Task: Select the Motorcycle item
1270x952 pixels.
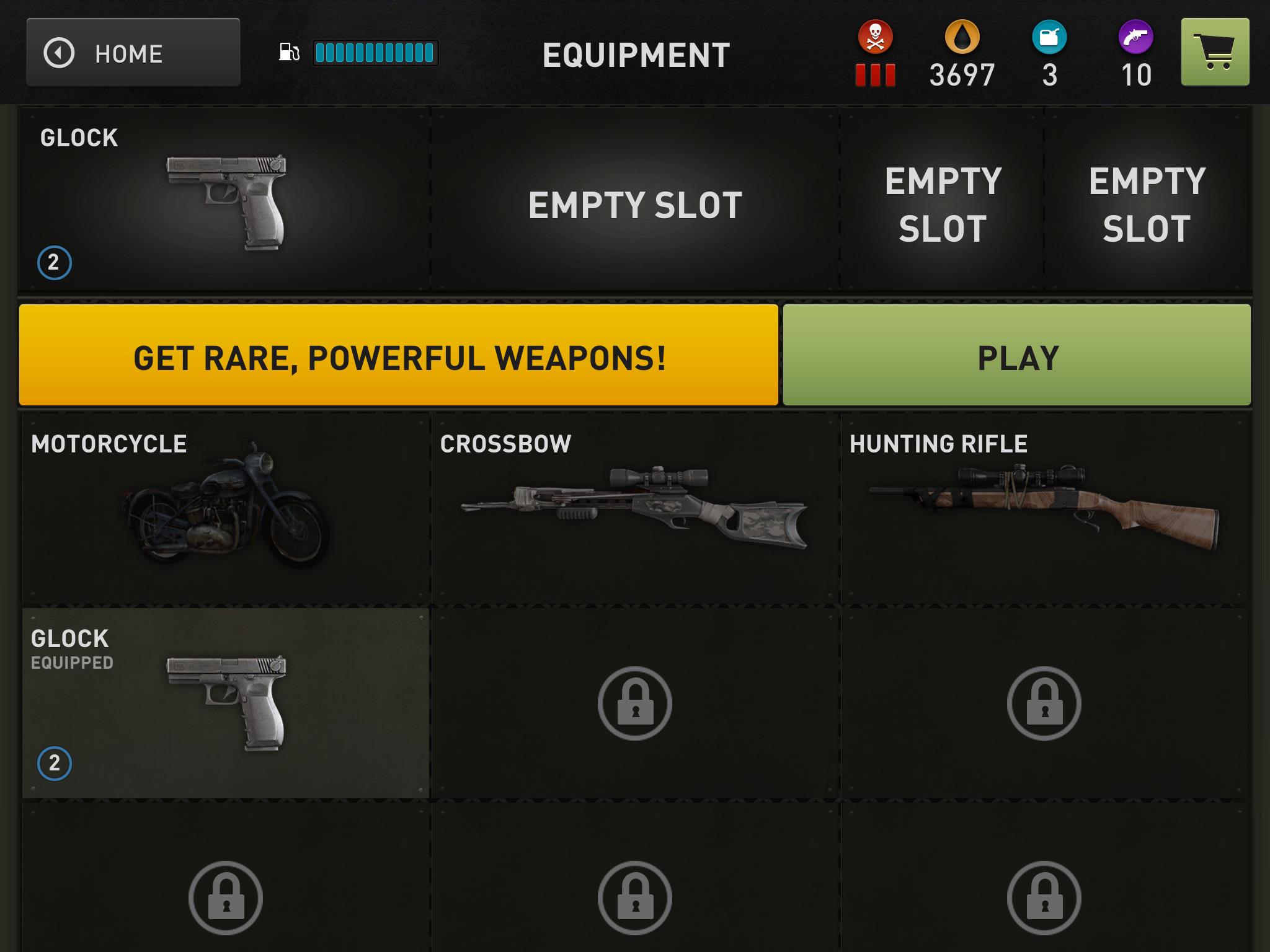Action: (226, 508)
